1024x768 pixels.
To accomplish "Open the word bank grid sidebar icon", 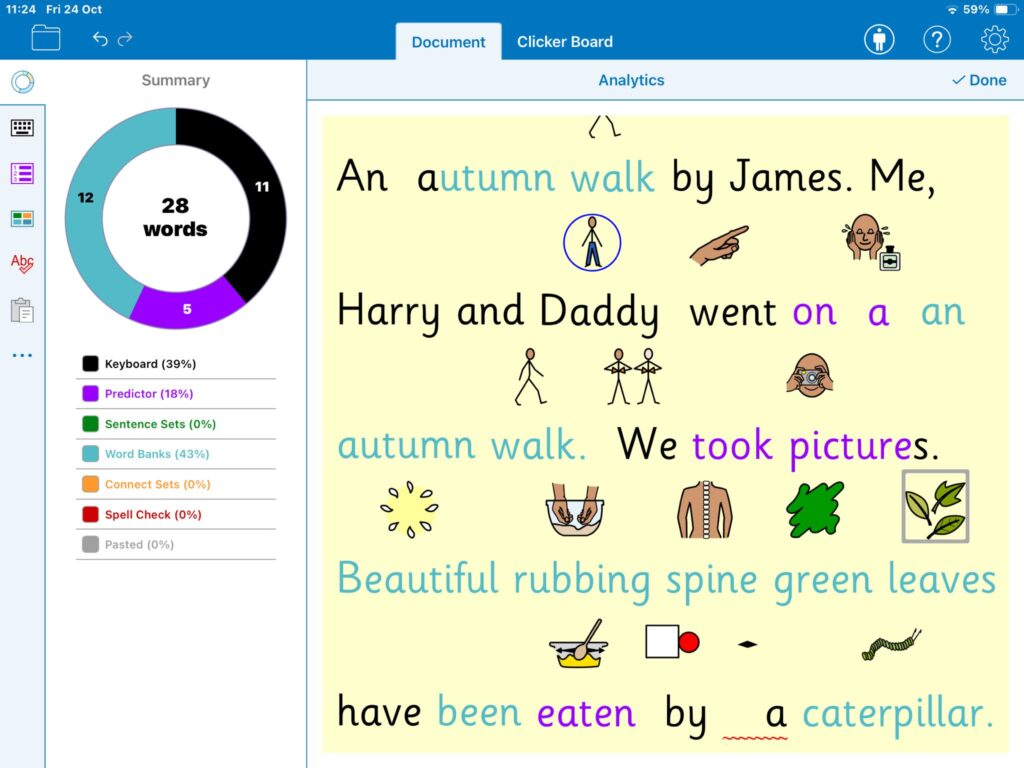I will point(22,218).
